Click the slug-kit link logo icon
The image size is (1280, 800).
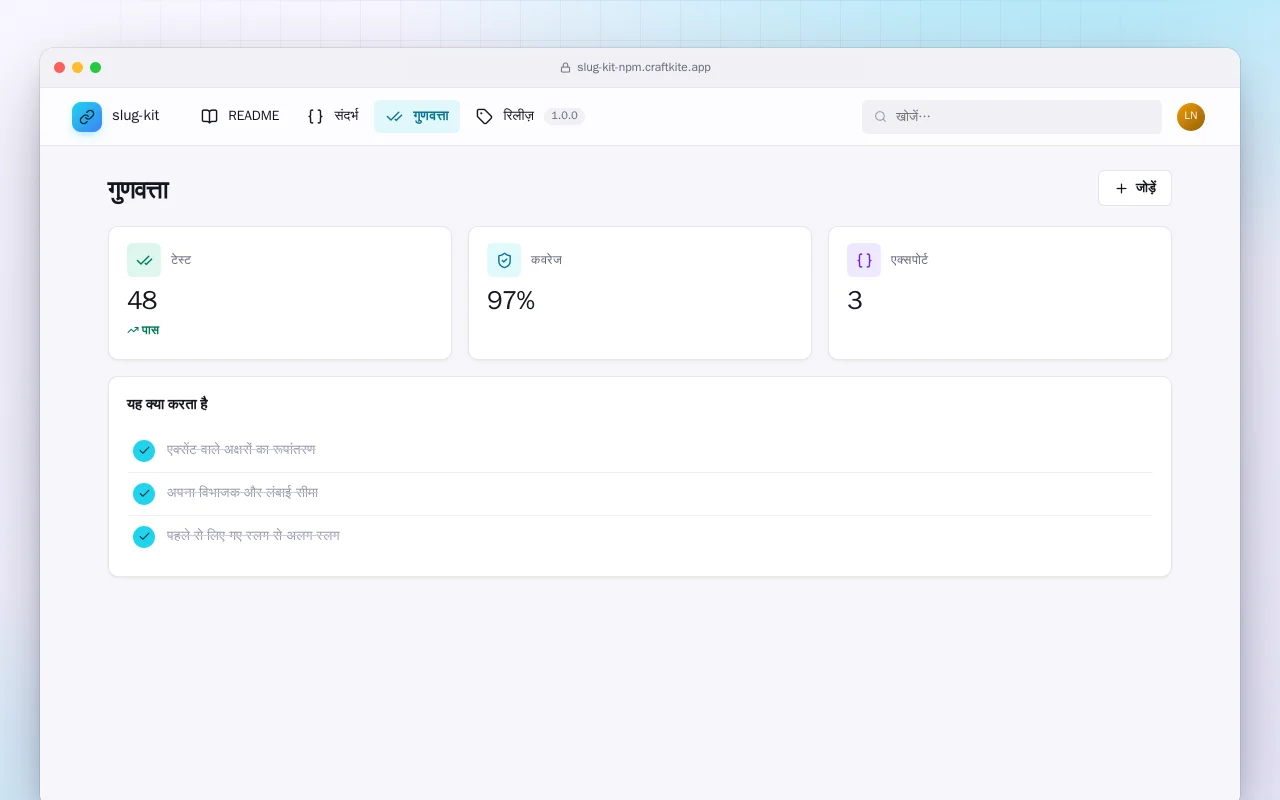pyautogui.click(x=87, y=117)
